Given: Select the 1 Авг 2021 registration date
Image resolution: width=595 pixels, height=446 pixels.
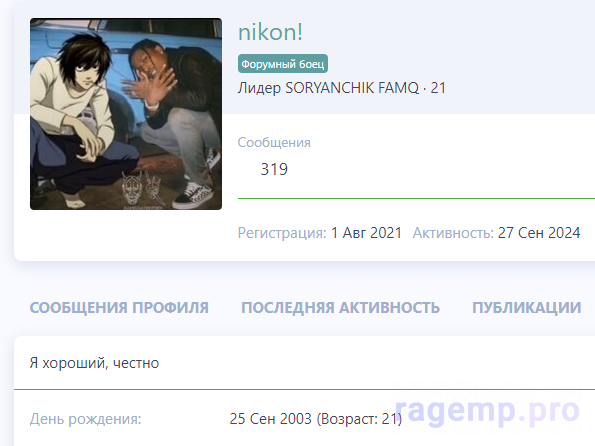Looking at the screenshot, I should coord(366,233).
